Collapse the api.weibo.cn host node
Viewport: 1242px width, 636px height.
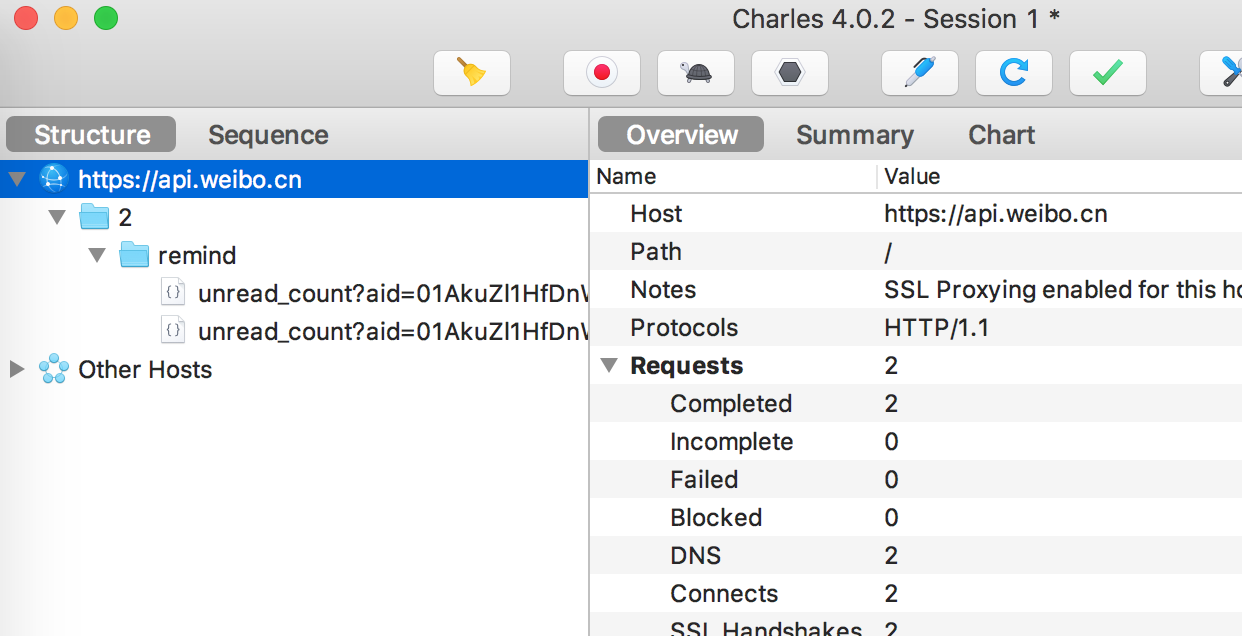click(17, 180)
